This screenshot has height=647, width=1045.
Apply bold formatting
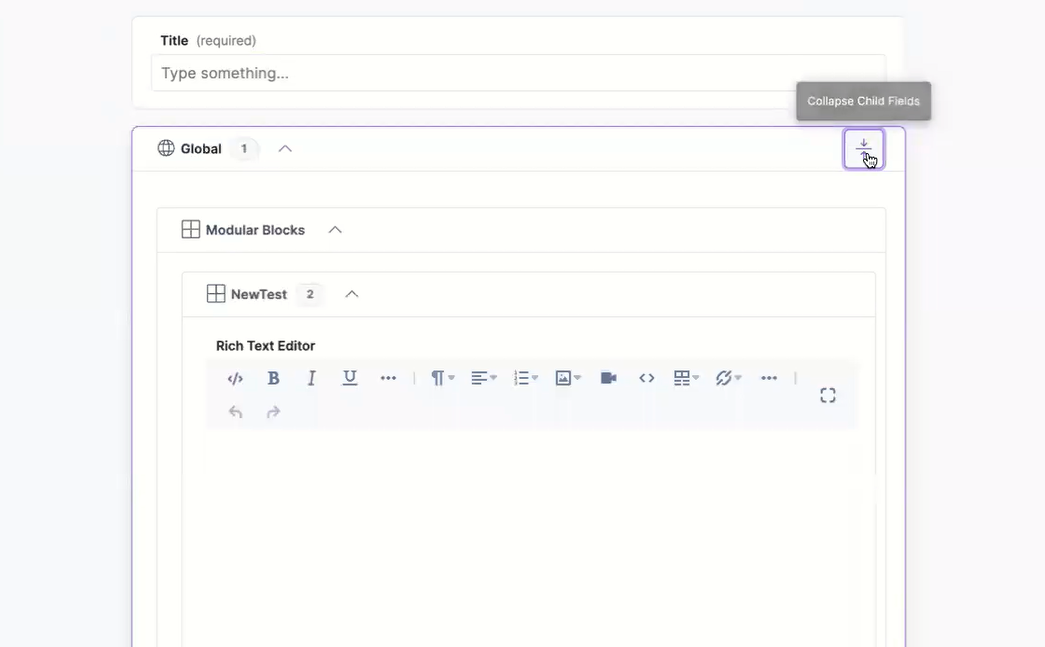273,378
